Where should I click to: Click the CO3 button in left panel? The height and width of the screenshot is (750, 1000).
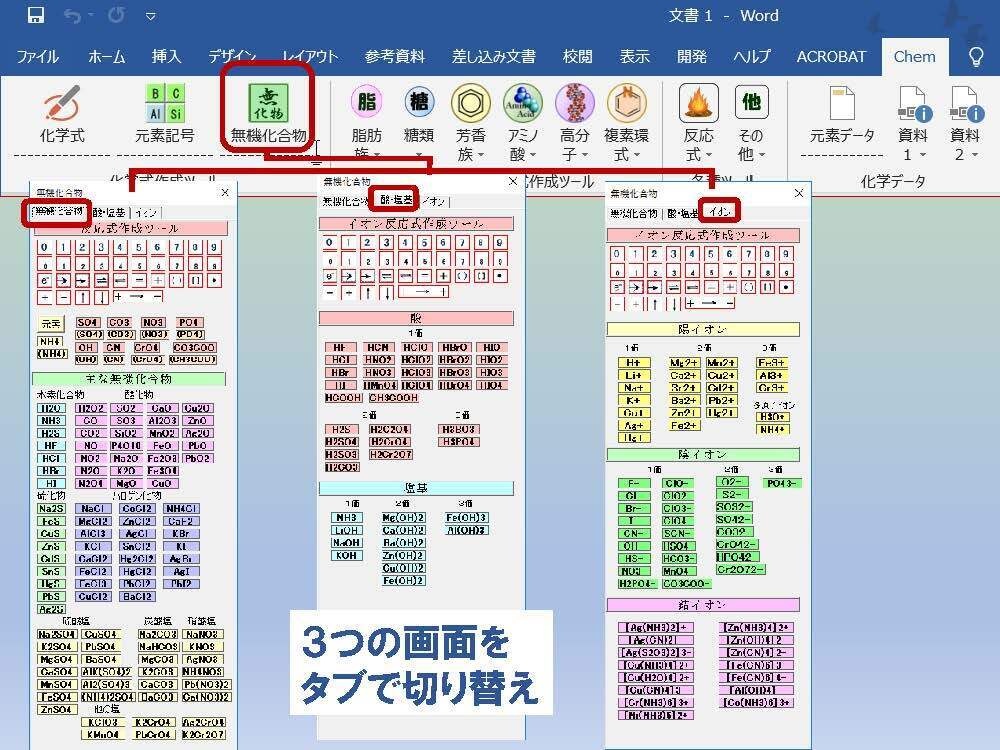[119, 322]
